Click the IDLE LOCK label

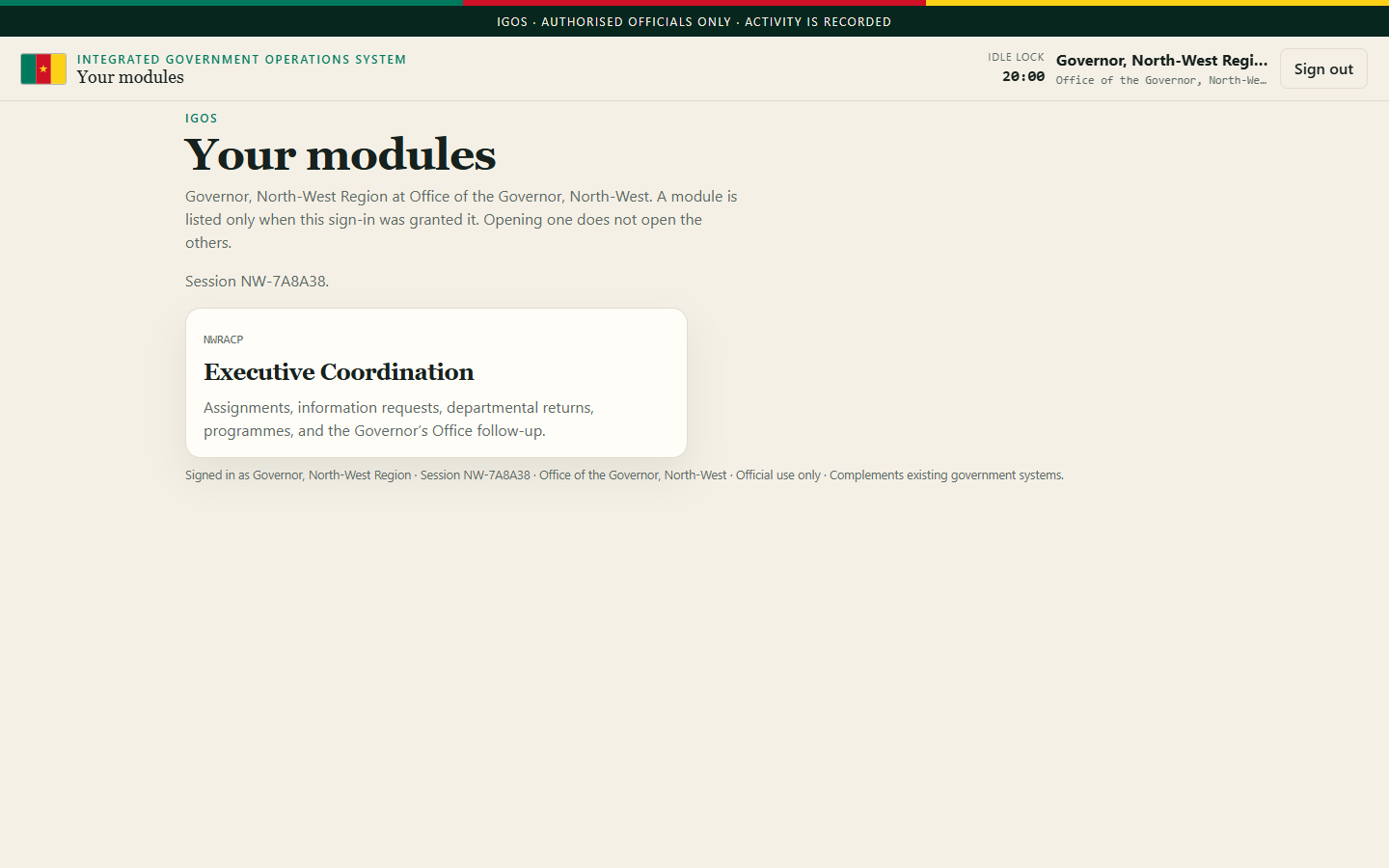pyautogui.click(x=1016, y=57)
